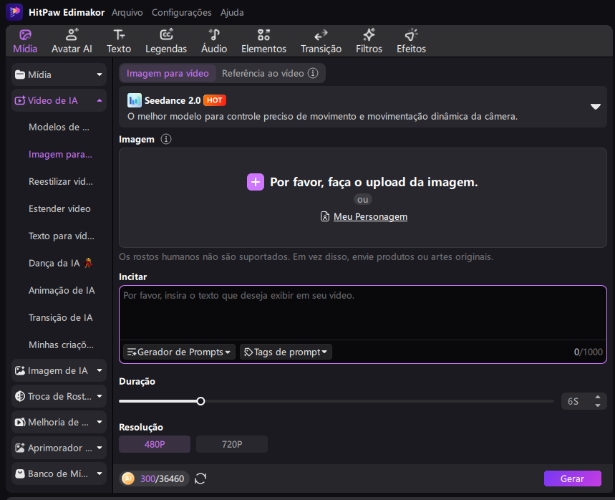Open Texto para víd... sidebar item
The height and width of the screenshot is (500, 615).
(61, 236)
